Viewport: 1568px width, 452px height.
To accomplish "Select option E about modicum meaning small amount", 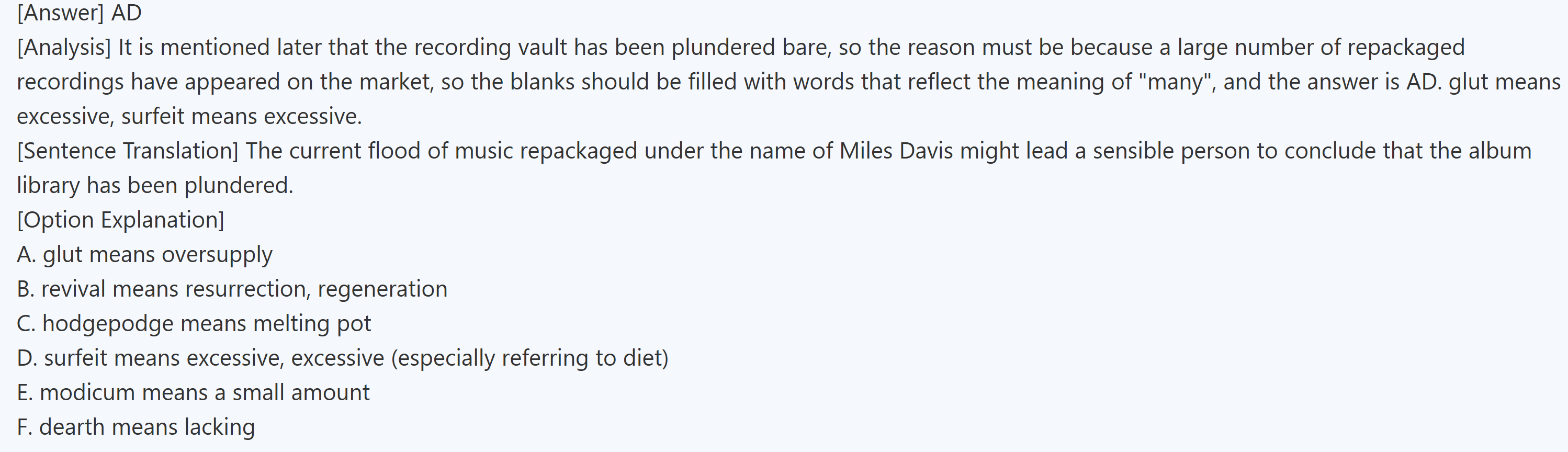I will [193, 393].
